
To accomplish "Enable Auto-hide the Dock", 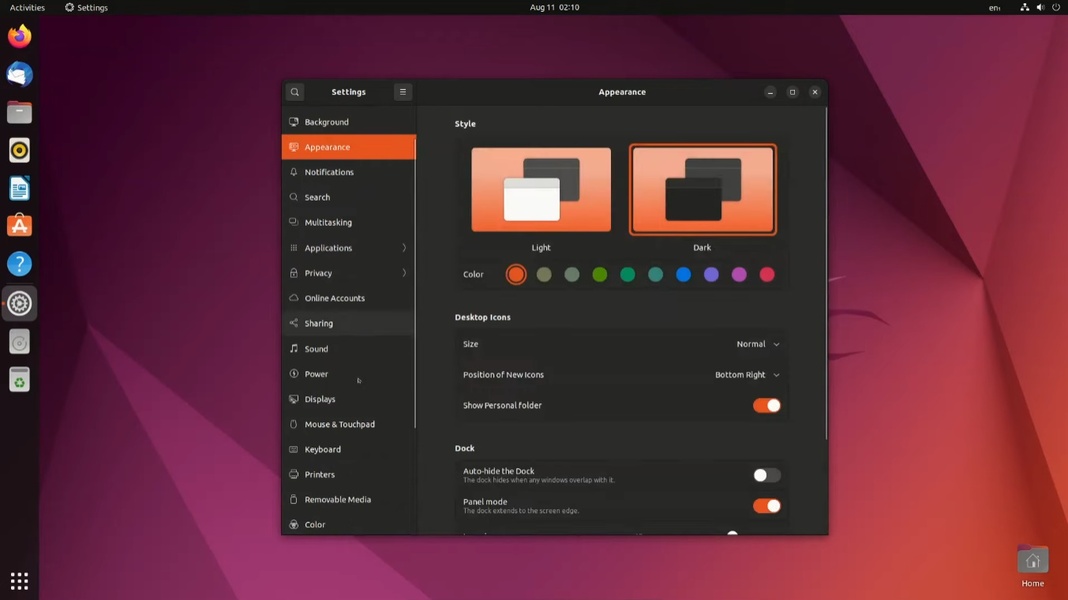I will 766,475.
